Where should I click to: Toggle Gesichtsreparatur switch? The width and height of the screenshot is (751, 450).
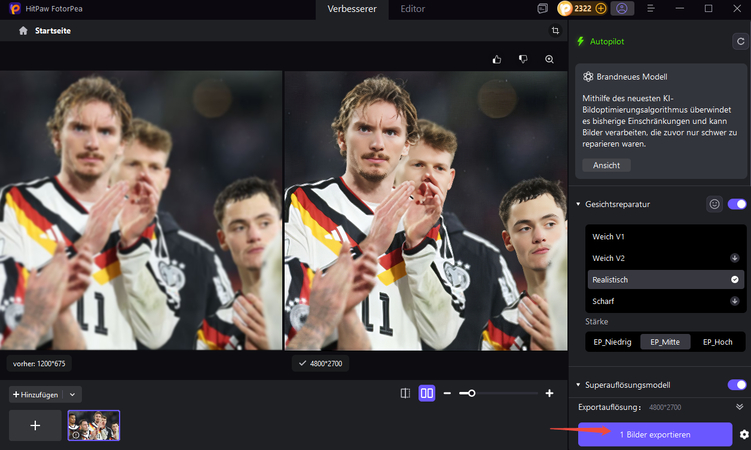[x=737, y=204]
